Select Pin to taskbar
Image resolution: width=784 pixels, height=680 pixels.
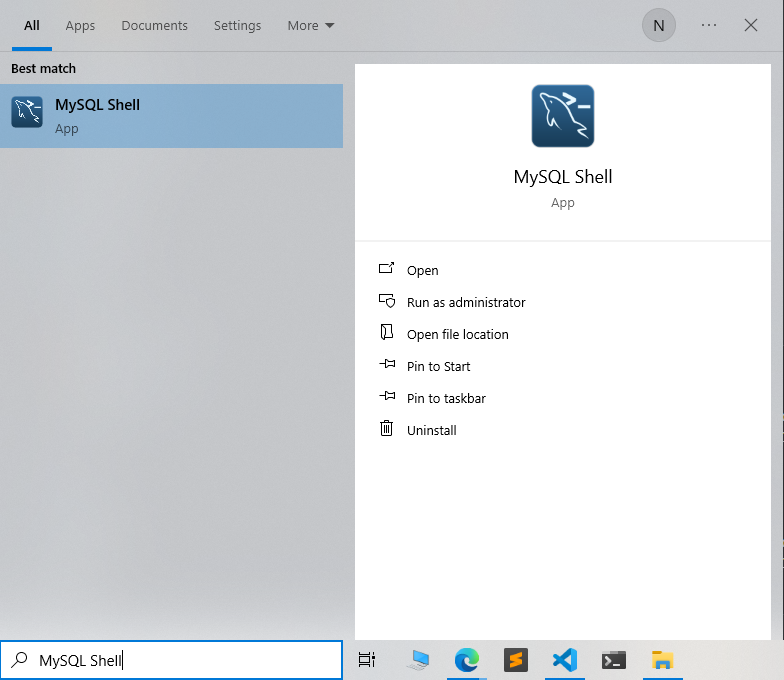pos(446,398)
